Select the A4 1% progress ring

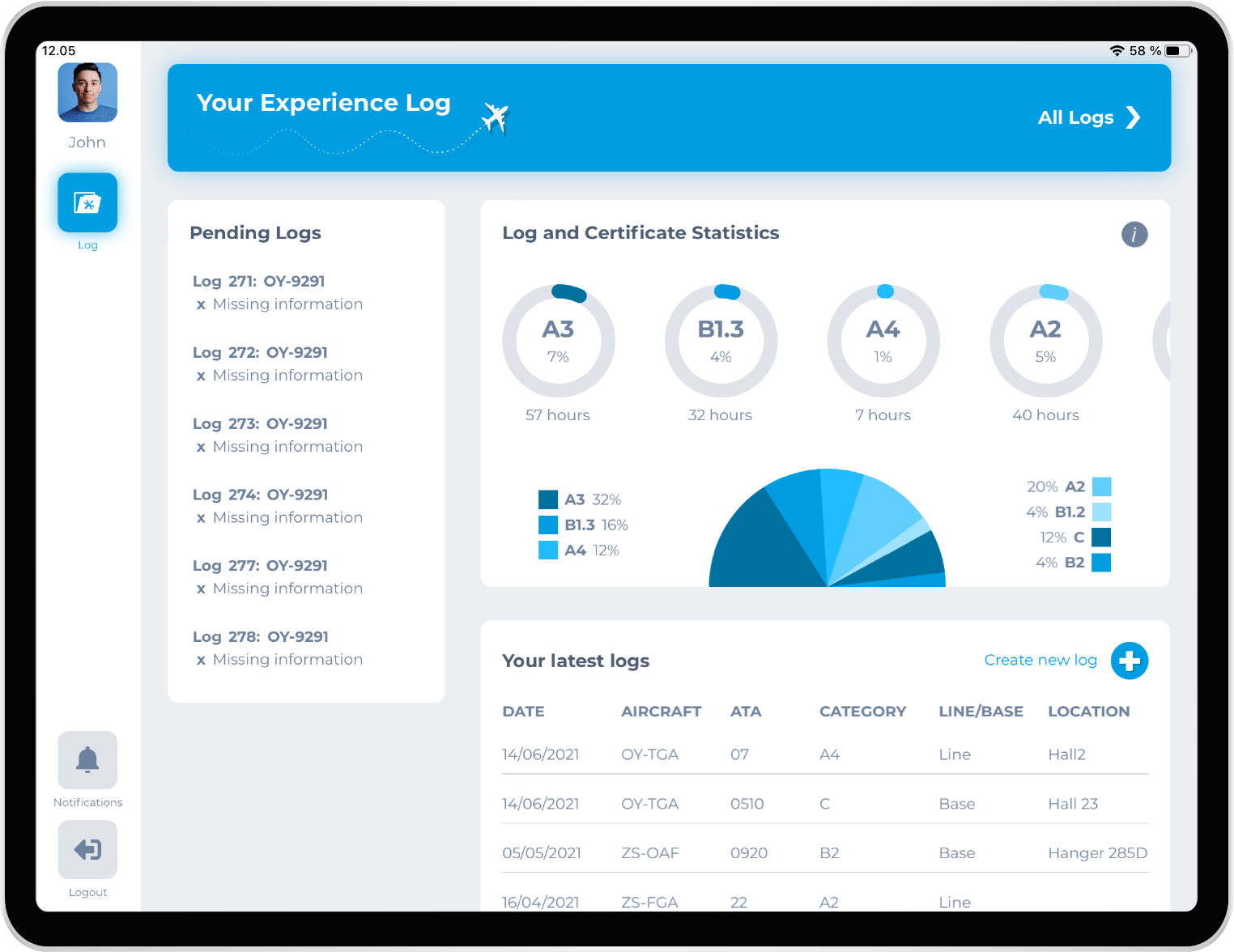[883, 341]
